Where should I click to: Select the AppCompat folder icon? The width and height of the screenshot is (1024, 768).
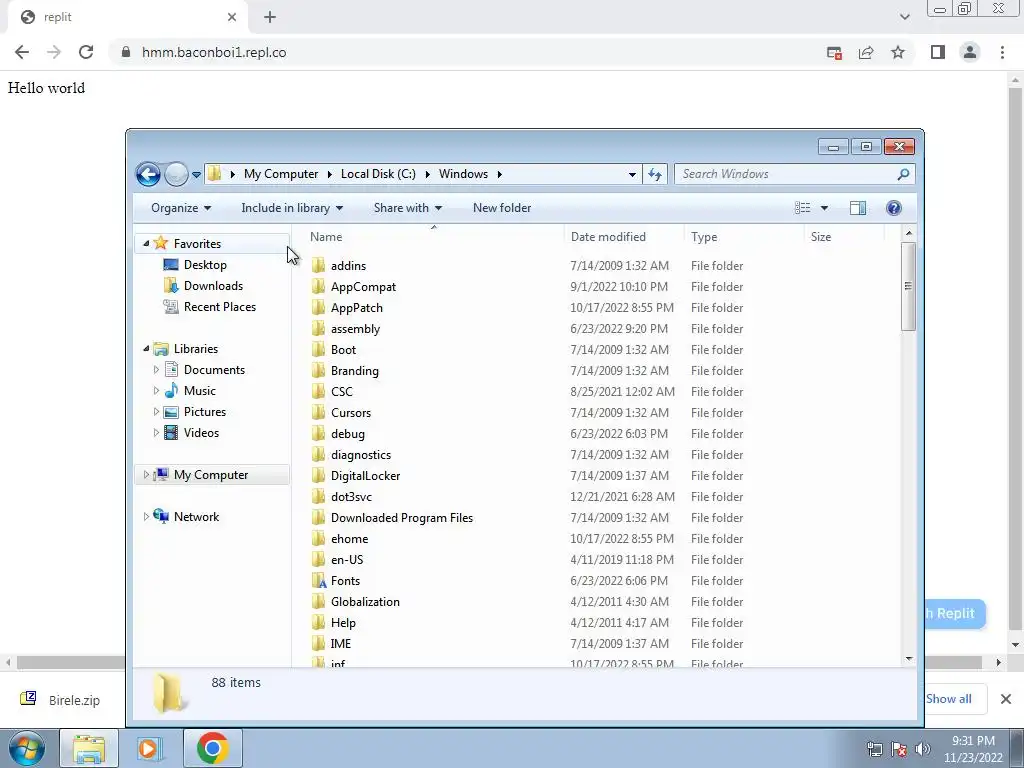(x=318, y=286)
